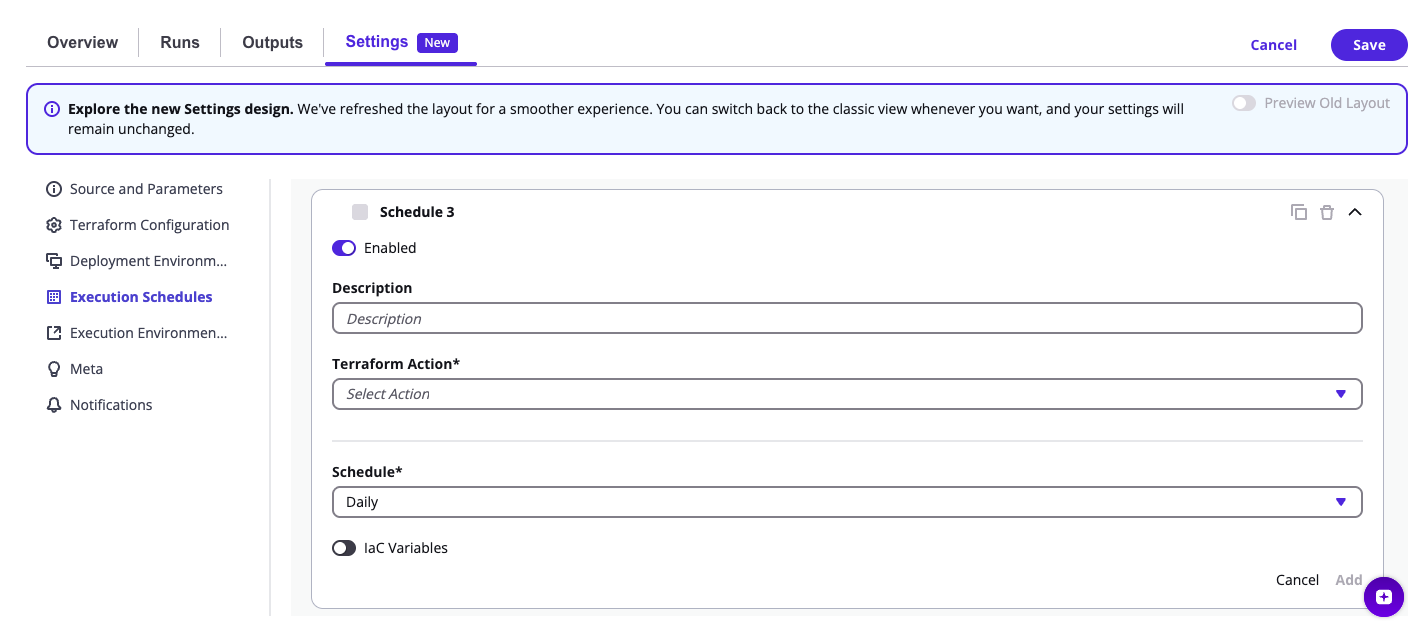Click the duplicate Schedule 3 icon
1410x626 pixels.
point(1299,212)
